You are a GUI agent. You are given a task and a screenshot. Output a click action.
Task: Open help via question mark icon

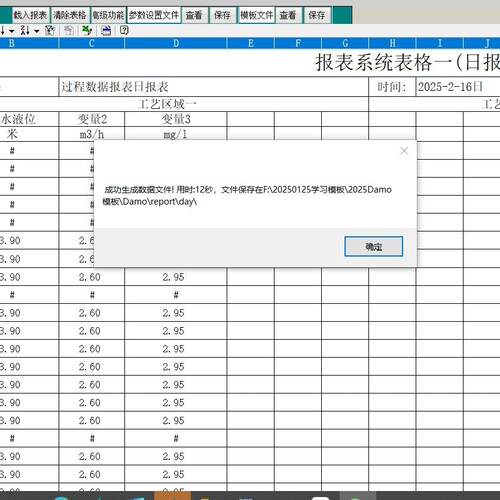pos(124,30)
